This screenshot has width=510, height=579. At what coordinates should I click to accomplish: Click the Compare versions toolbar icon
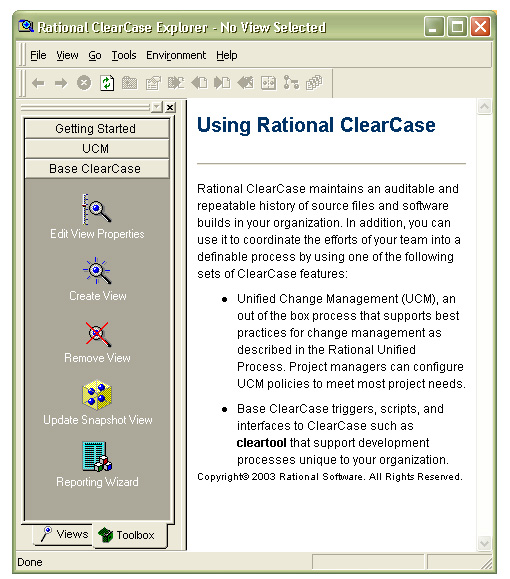click(268, 83)
